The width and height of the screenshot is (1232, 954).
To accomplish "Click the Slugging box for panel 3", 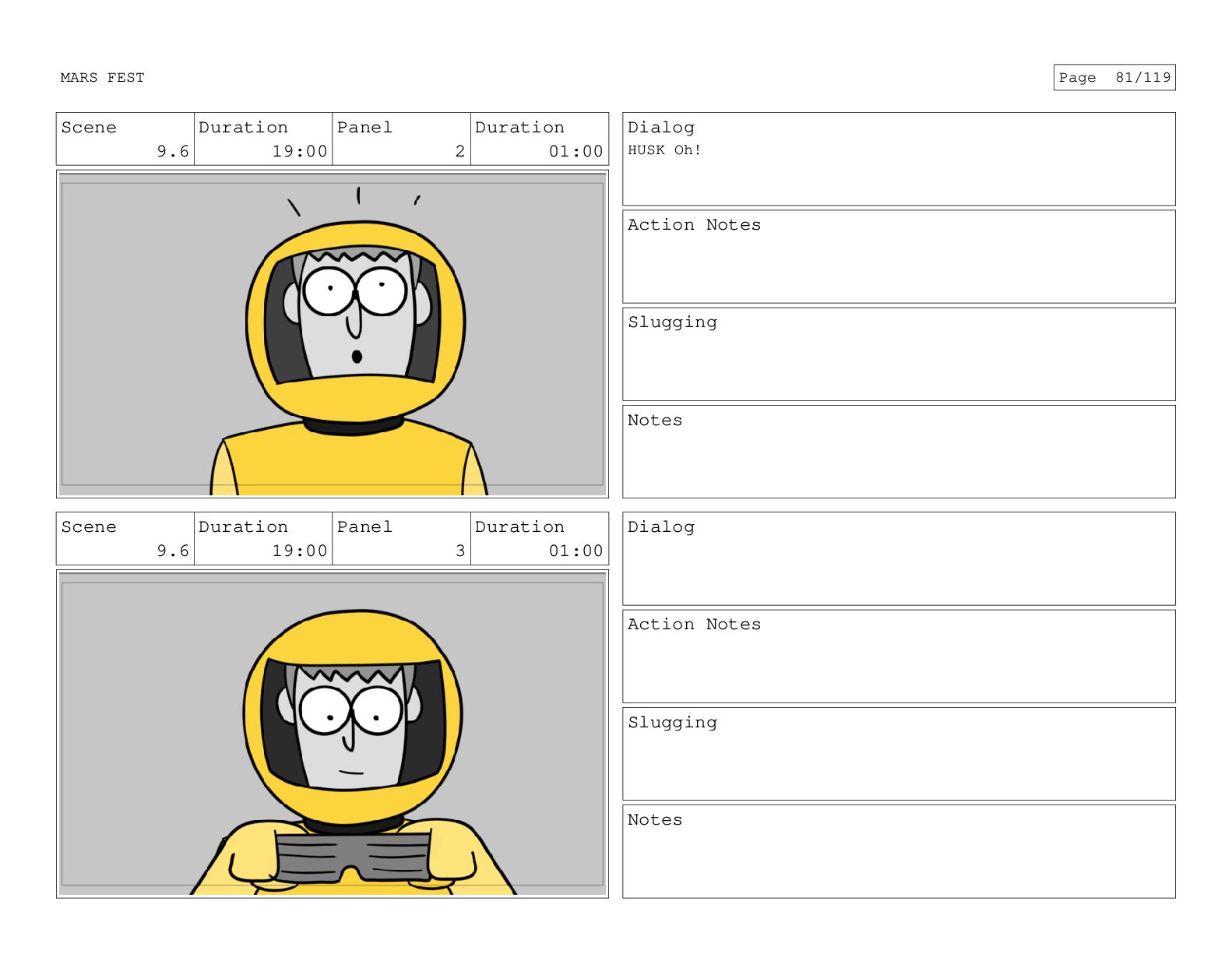I will [899, 754].
